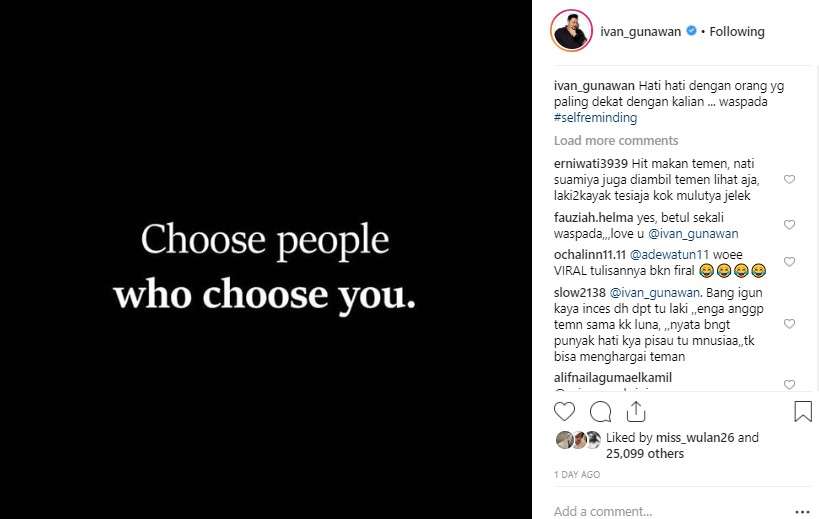Viewport: 819px width, 519px height.
Task: Save post with the bookmark icon
Action: click(802, 411)
